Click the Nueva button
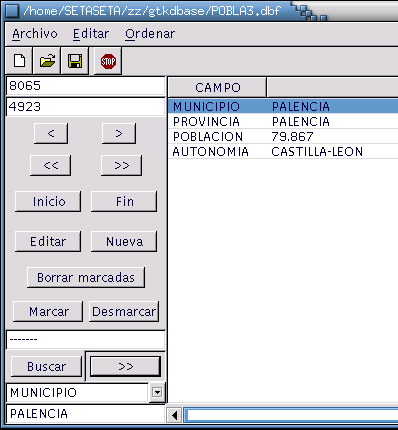This screenshot has height=430, width=398. [x=124, y=241]
